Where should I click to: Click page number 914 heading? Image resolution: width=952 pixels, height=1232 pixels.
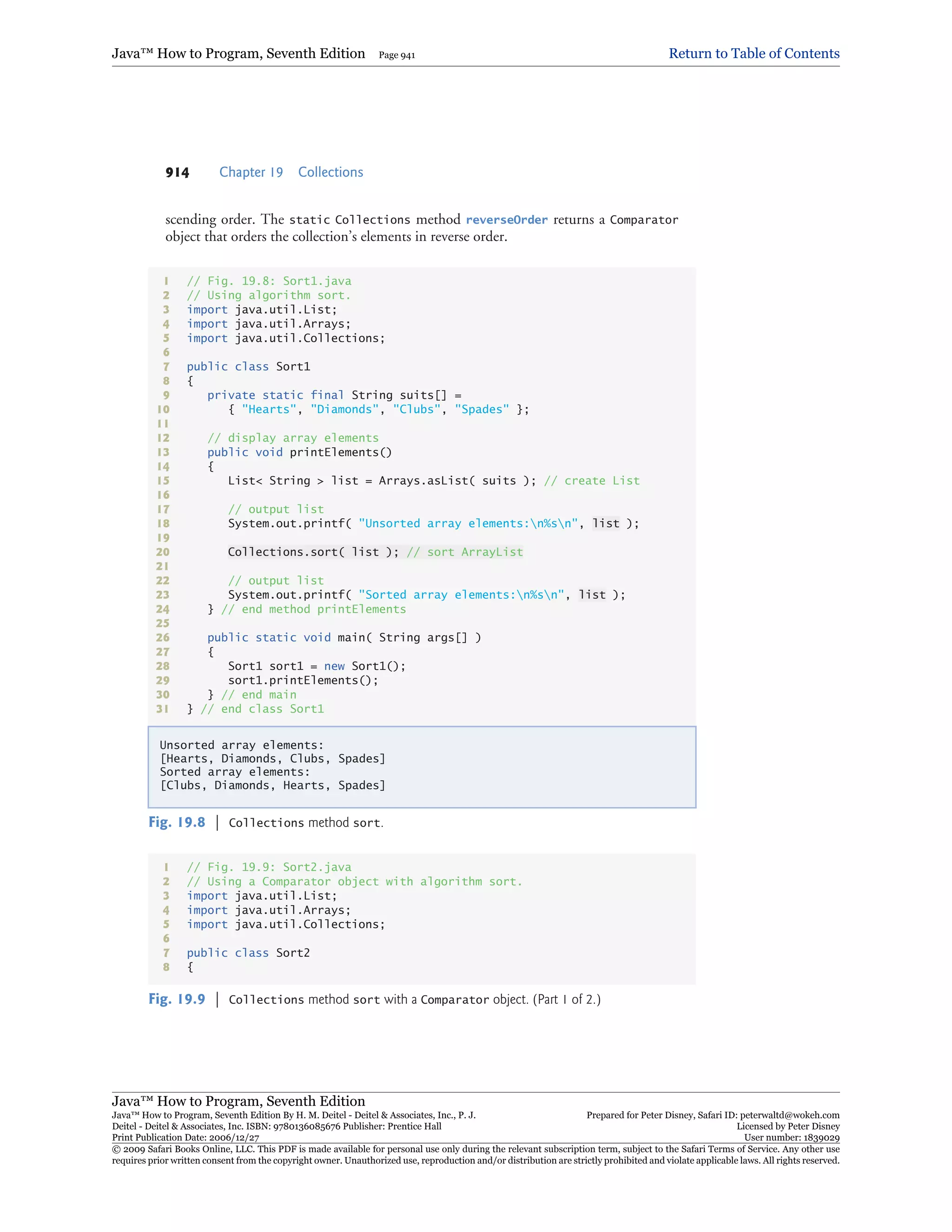(x=177, y=172)
